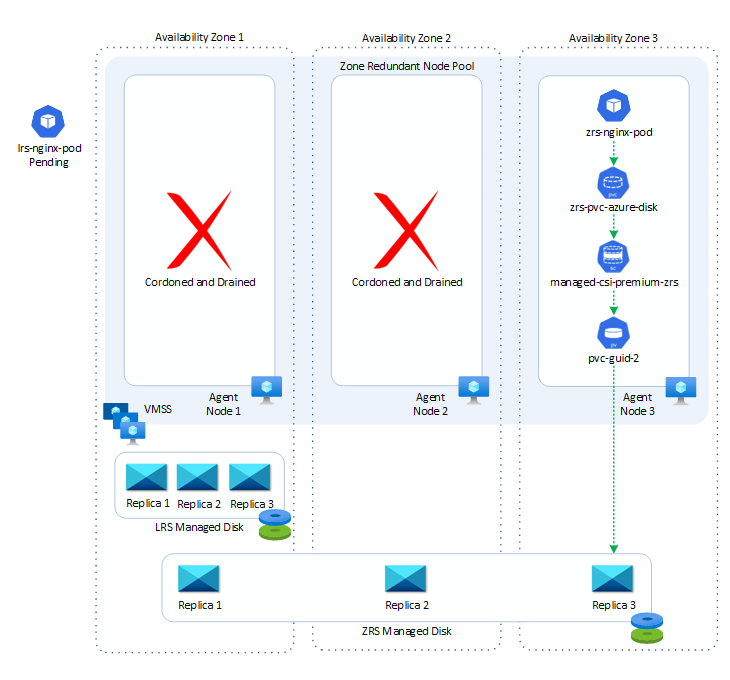
Task: Click the lrs-nginx-pod Pending label text
Action: (x=49, y=155)
